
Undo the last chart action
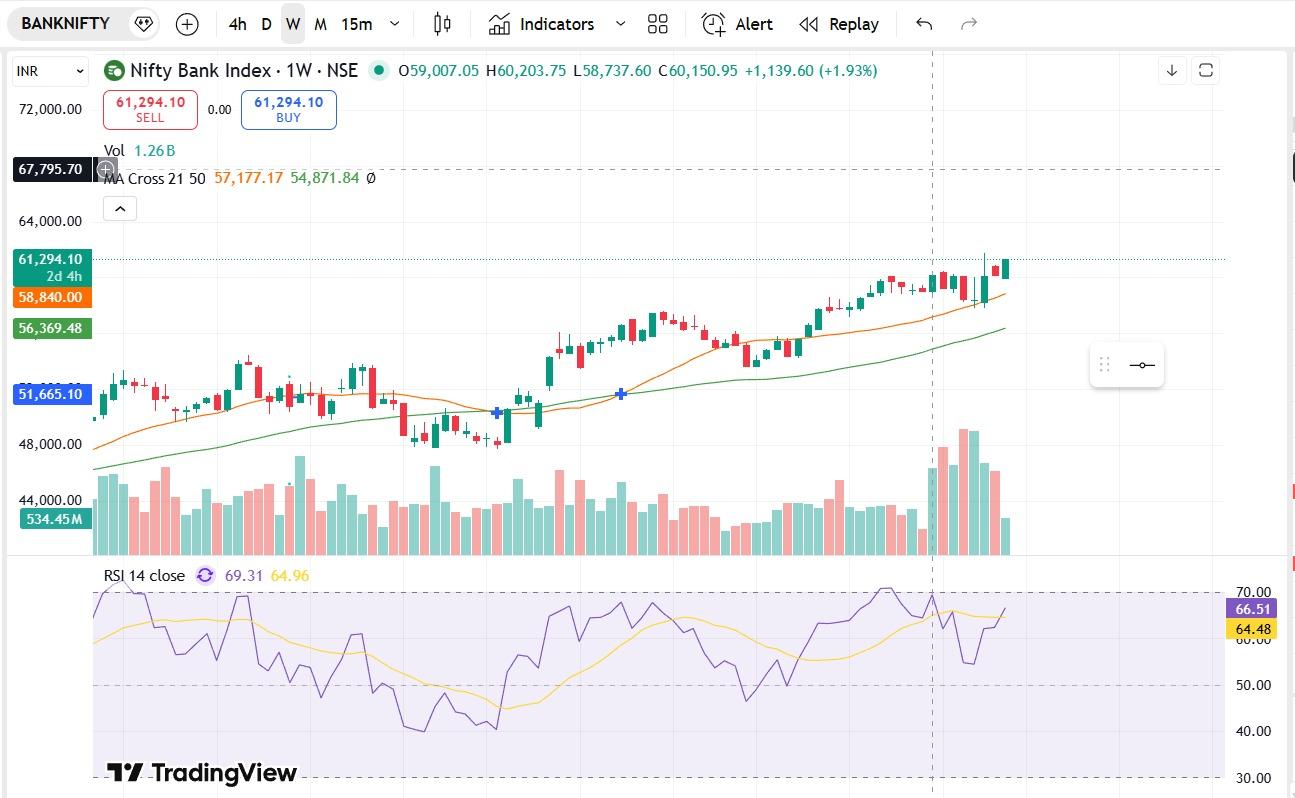point(924,24)
